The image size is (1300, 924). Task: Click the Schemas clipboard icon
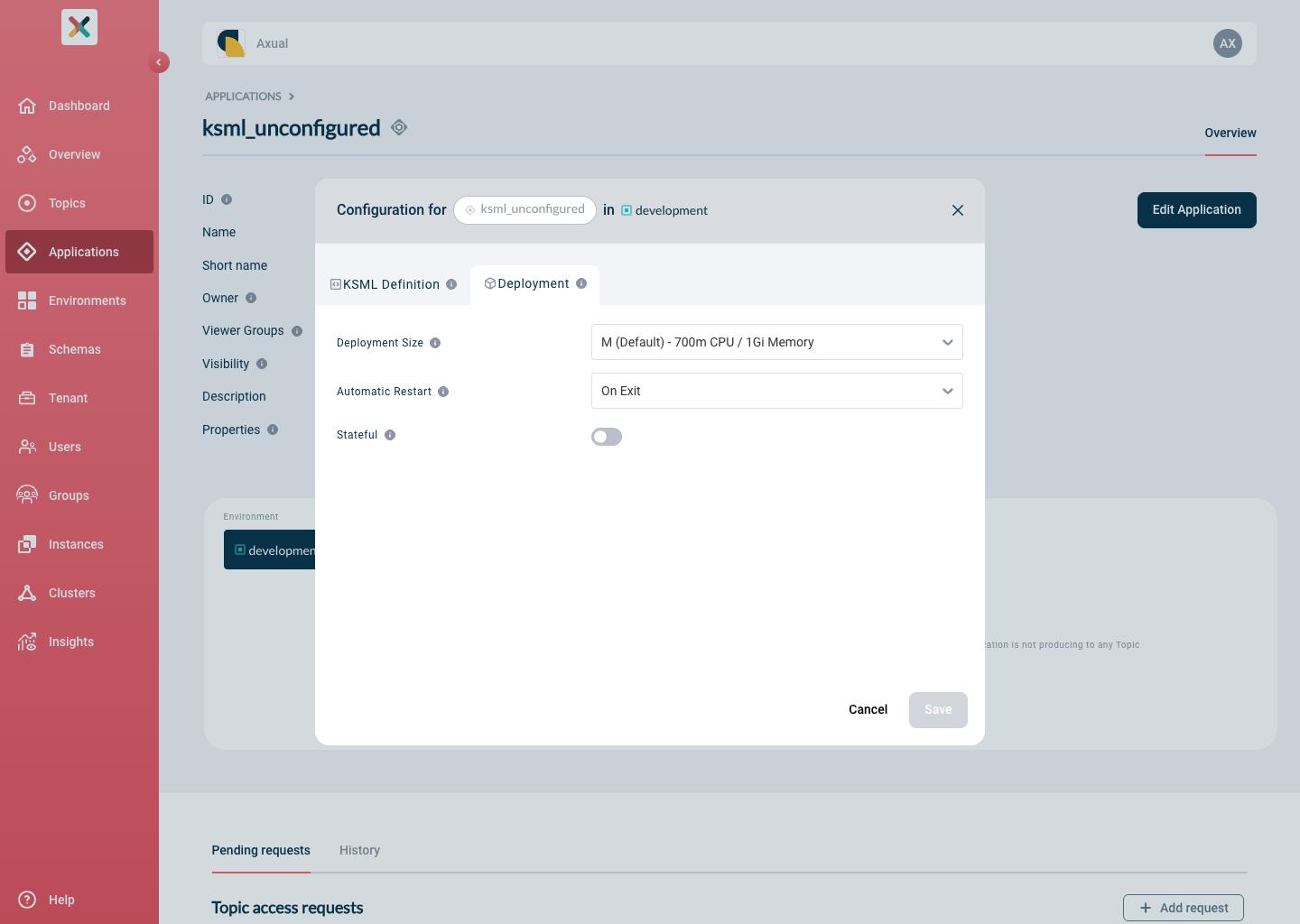(27, 349)
